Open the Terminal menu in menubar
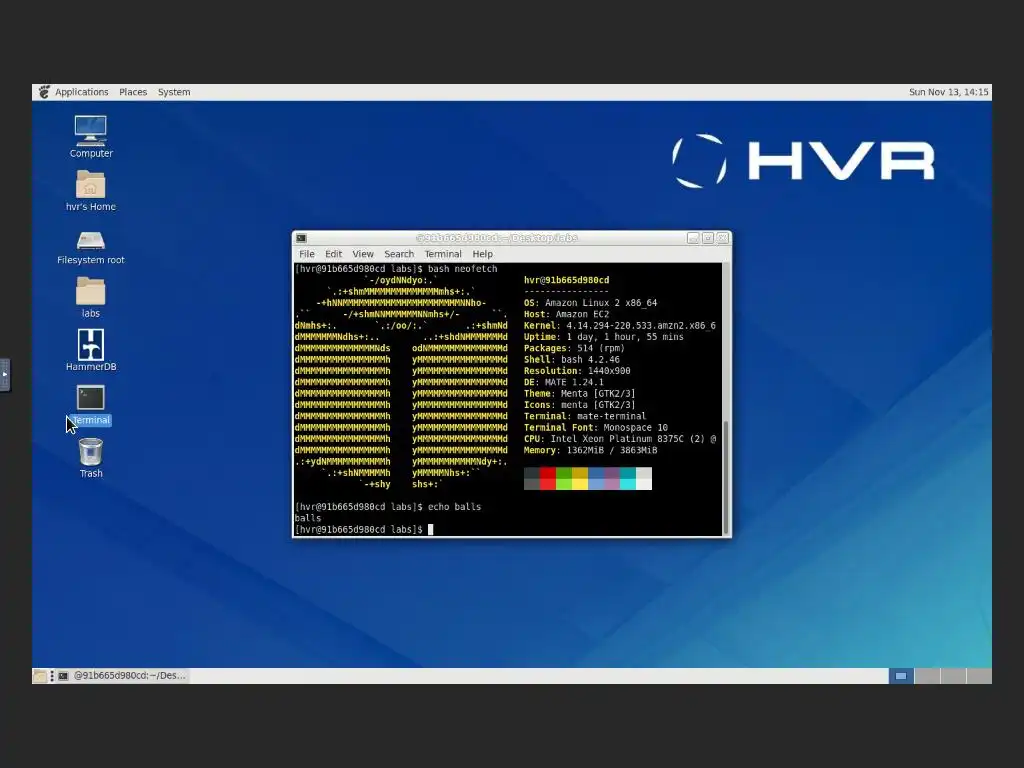The image size is (1024, 768). click(443, 254)
